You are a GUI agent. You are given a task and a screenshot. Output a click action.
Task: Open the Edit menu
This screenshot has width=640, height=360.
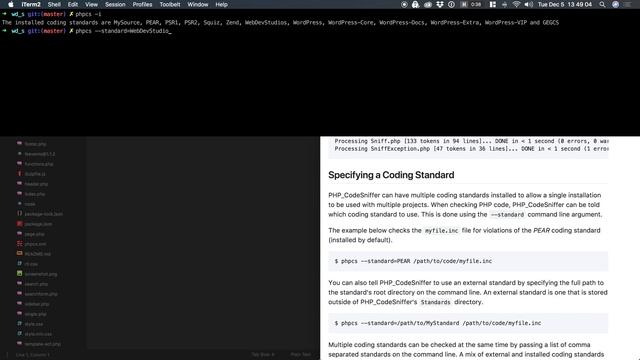[73, 4]
